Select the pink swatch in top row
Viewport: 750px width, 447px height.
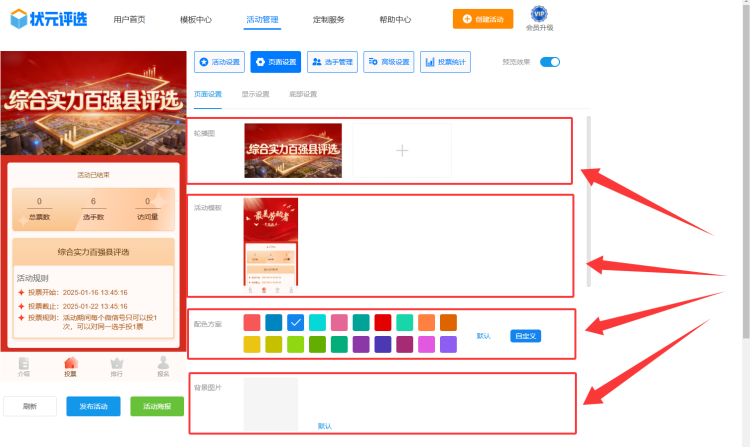[339, 323]
